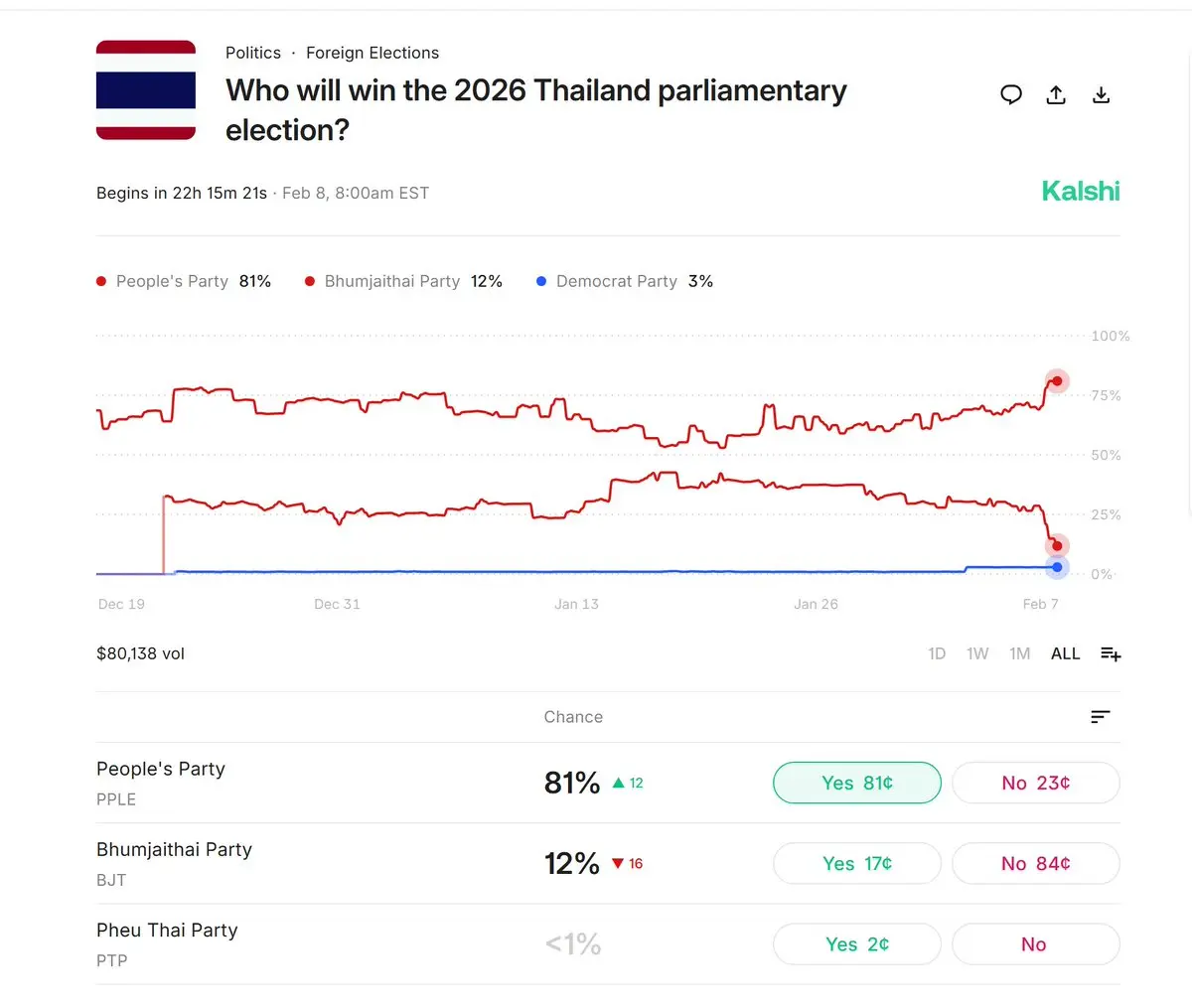The width and height of the screenshot is (1192, 1008).
Task: Buy No 84¢ for Bhumjaithai Party
Action: coord(1035,863)
